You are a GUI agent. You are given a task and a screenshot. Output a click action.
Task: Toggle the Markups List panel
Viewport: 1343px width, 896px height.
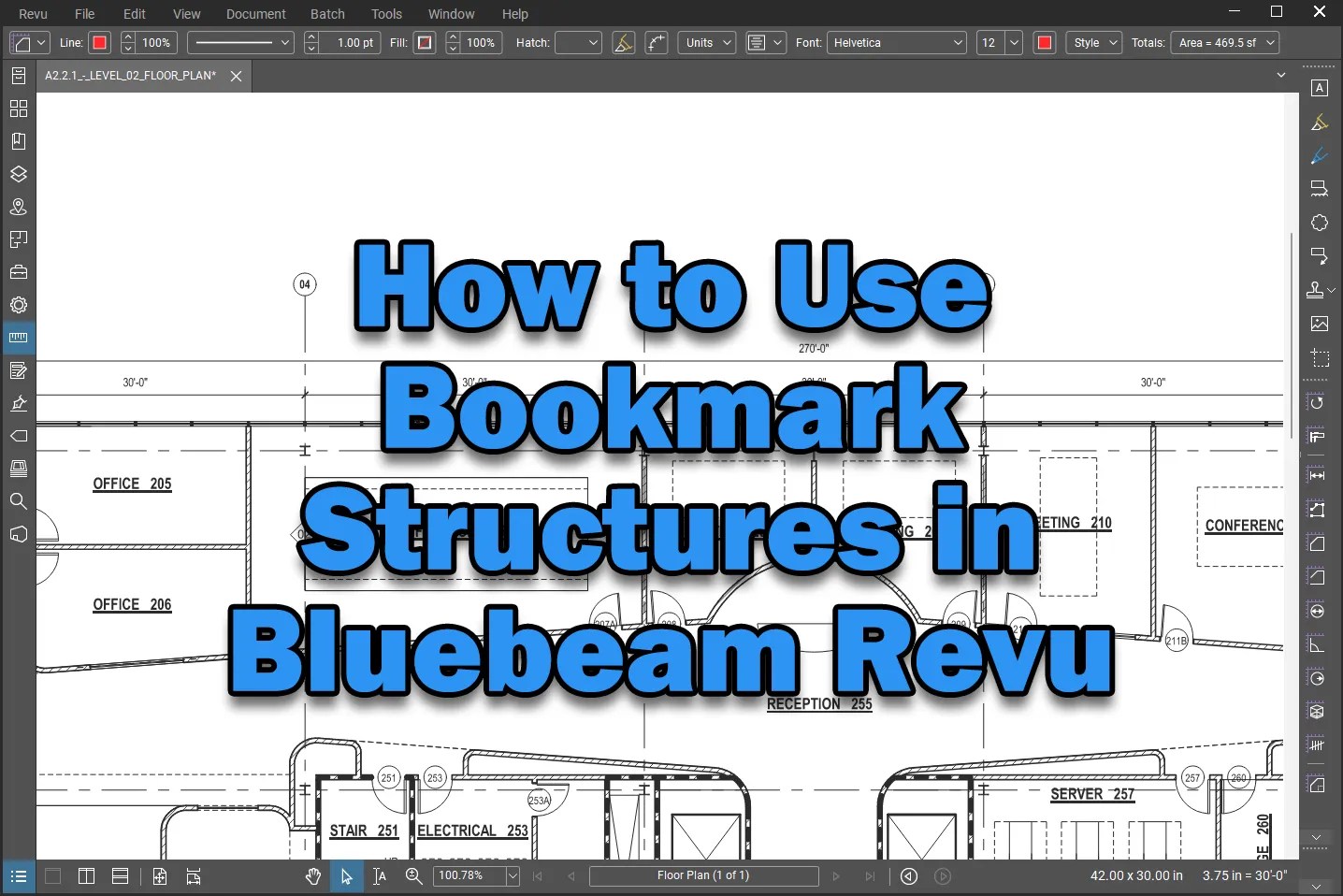coord(18,876)
